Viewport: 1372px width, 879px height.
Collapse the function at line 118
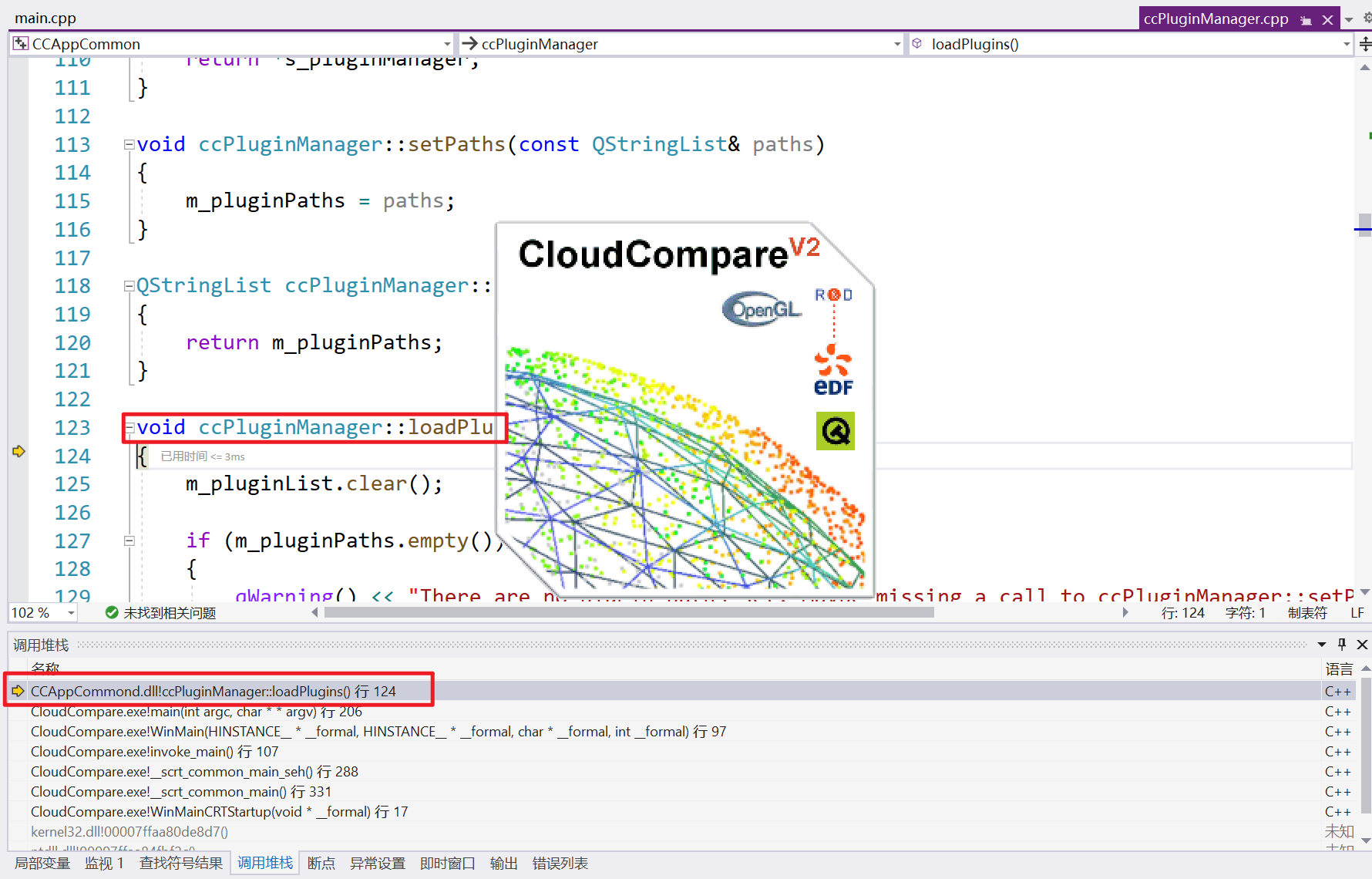click(x=129, y=286)
